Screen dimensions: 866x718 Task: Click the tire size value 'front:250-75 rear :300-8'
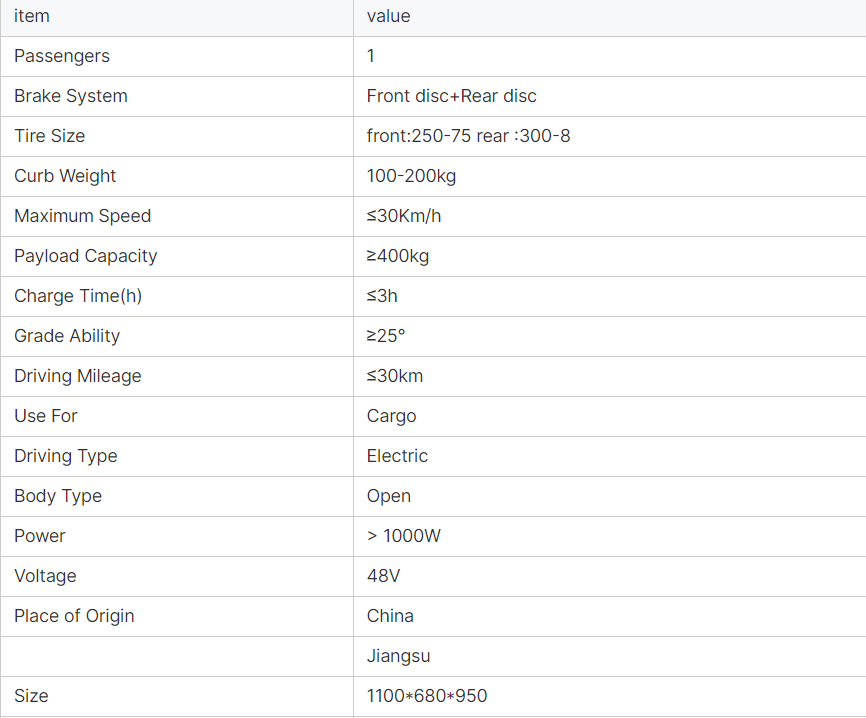(468, 136)
